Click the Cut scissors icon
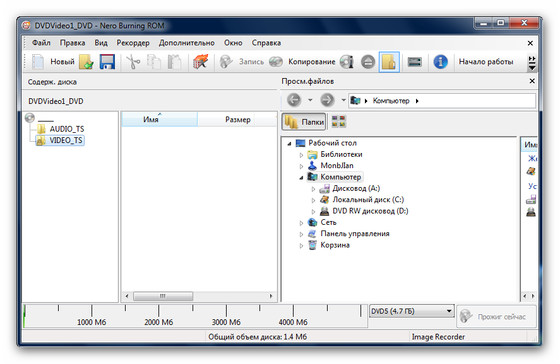 (133, 62)
